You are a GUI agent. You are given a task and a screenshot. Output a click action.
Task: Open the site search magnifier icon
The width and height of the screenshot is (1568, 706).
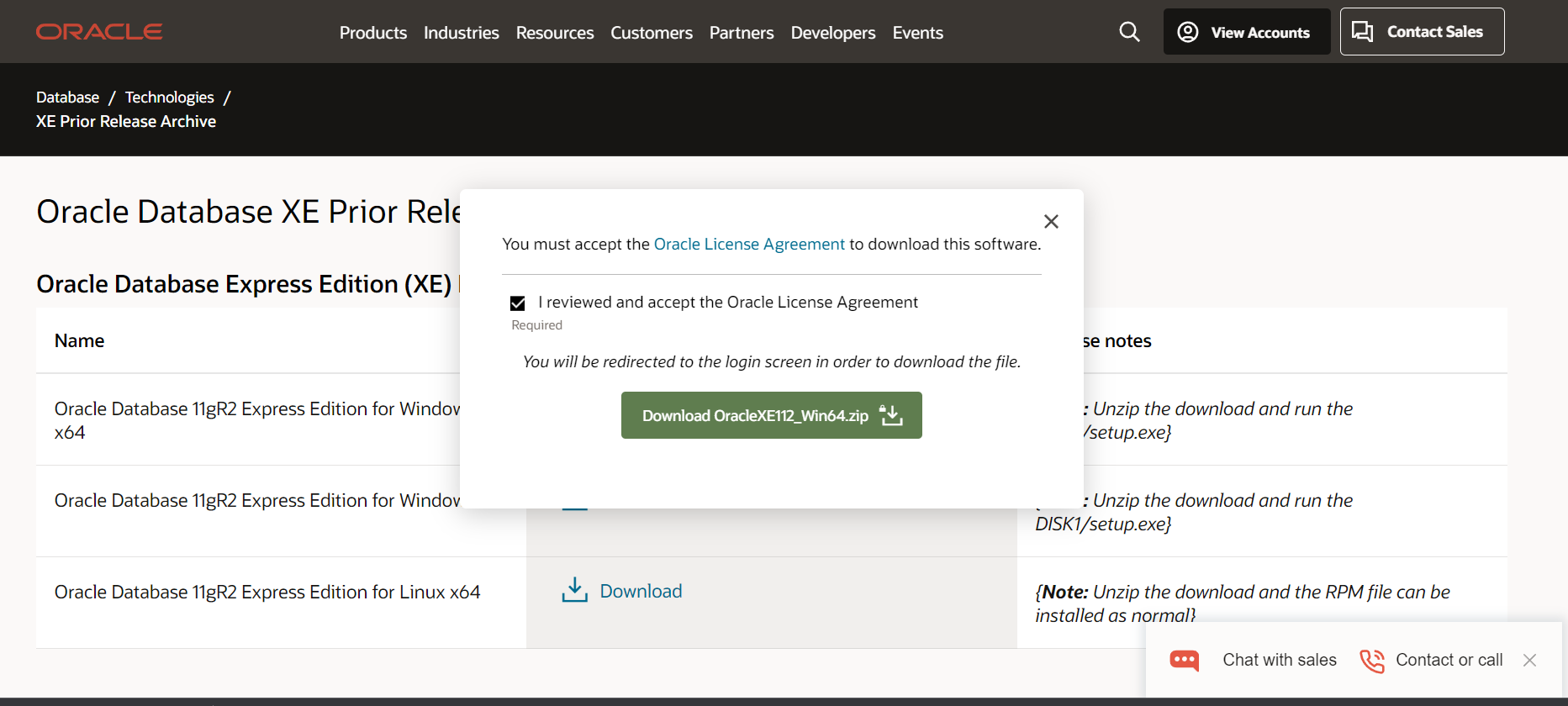click(x=1129, y=32)
